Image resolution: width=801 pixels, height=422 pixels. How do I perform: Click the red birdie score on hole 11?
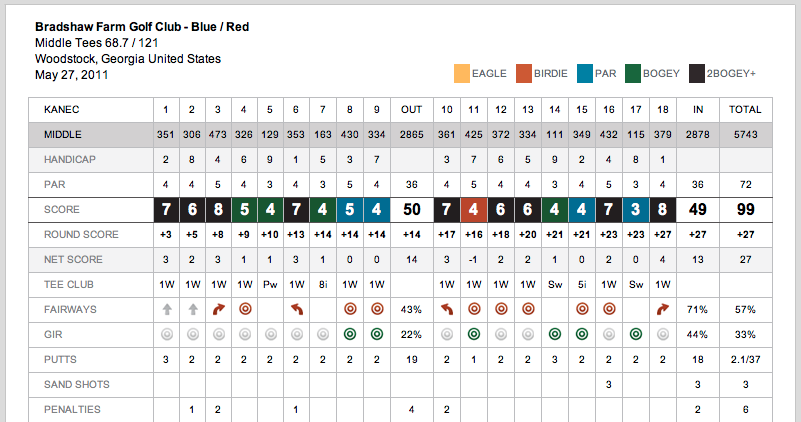tap(474, 209)
